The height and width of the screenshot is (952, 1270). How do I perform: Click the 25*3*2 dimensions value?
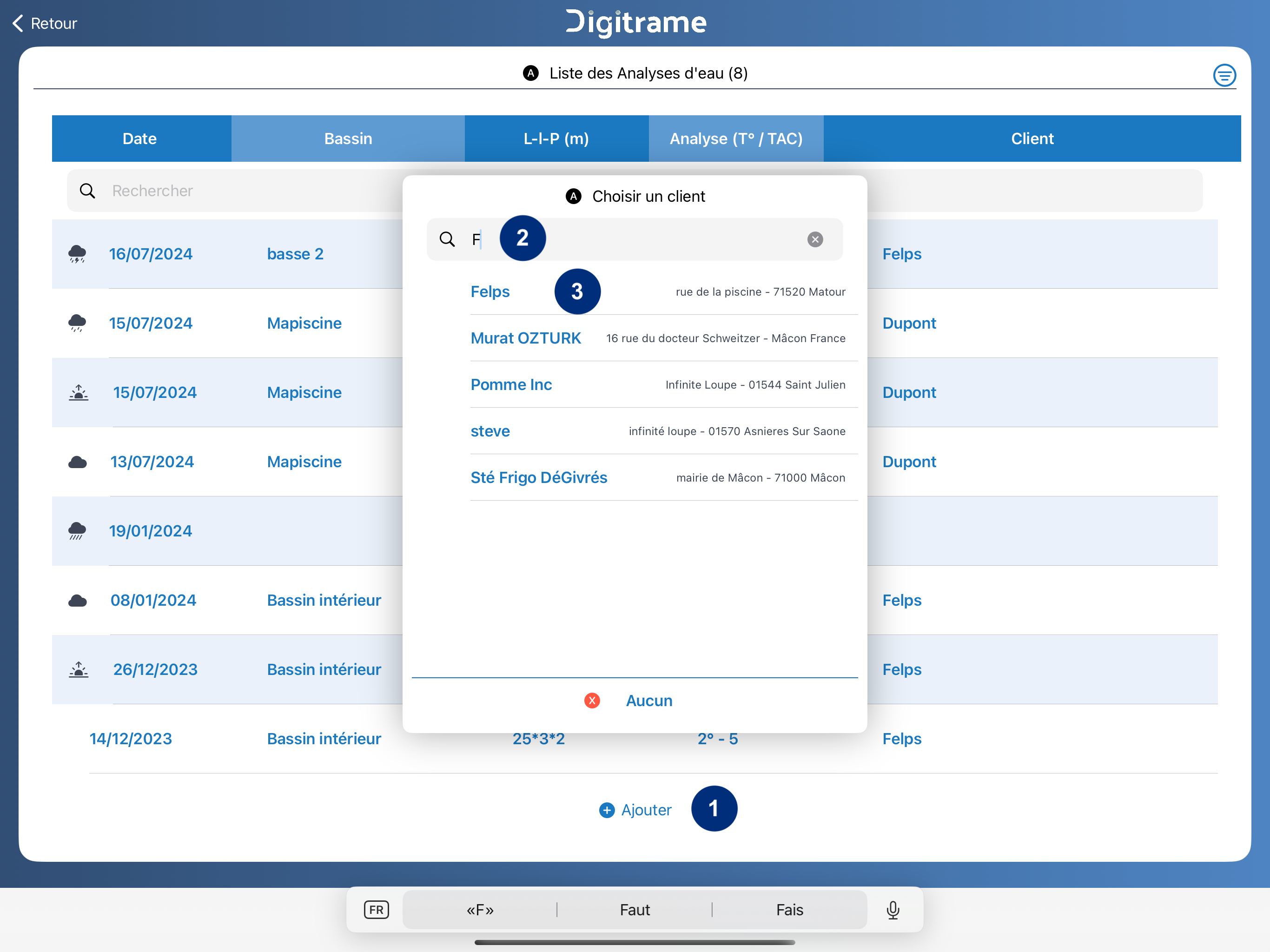pyautogui.click(x=539, y=740)
